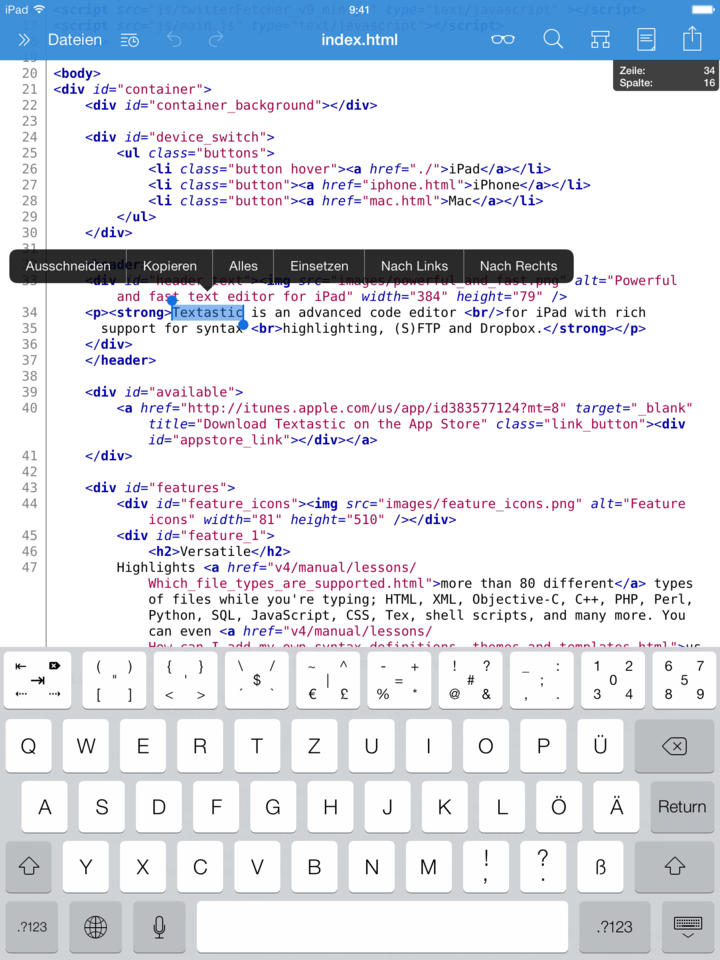Screen dimensions: 720x960
Task: Switch to the .?123 number keyboard
Action: 33,927
